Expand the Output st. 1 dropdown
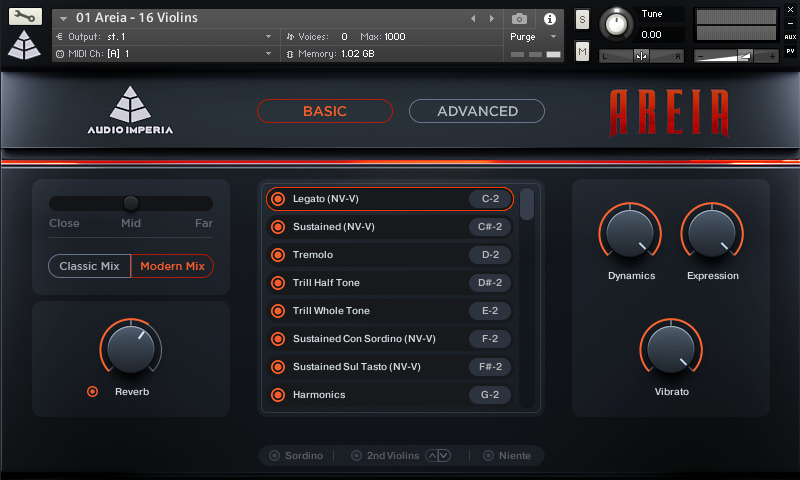The width and height of the screenshot is (800, 480). pos(268,36)
